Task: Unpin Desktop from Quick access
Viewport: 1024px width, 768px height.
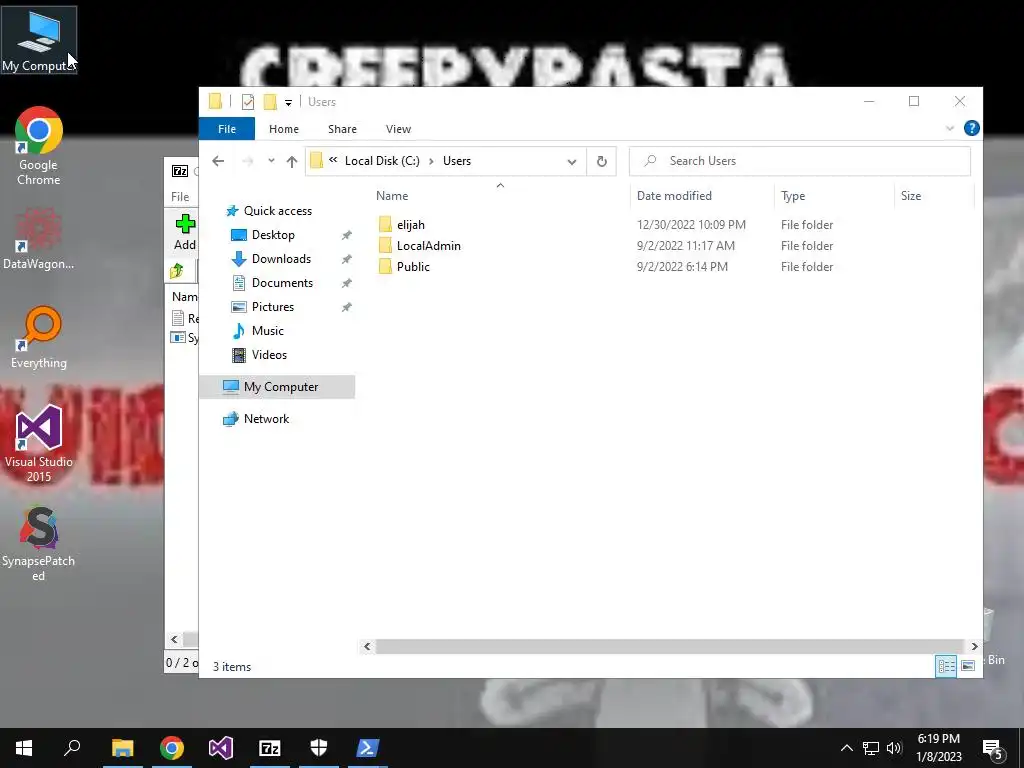Action: pyautogui.click(x=347, y=235)
